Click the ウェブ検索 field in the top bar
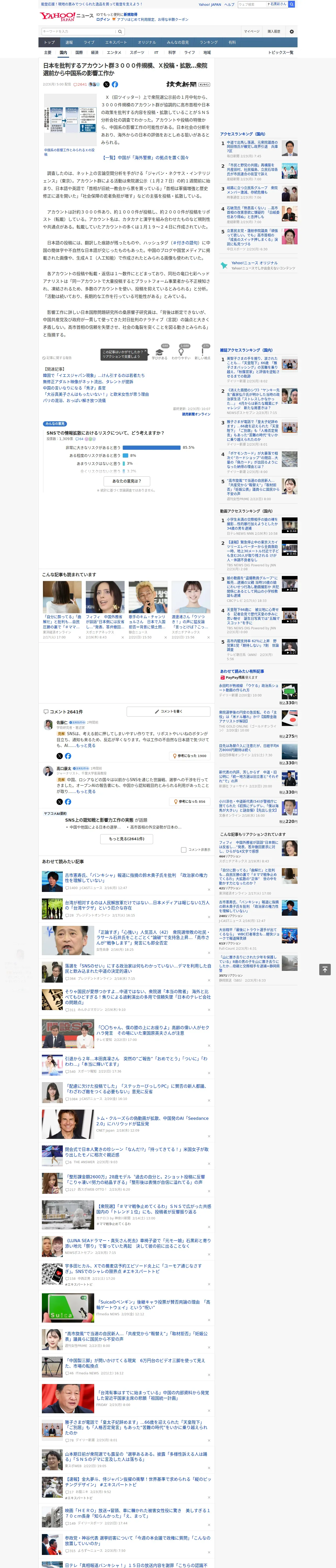The height and width of the screenshot is (1568, 336). tap(252, 4)
